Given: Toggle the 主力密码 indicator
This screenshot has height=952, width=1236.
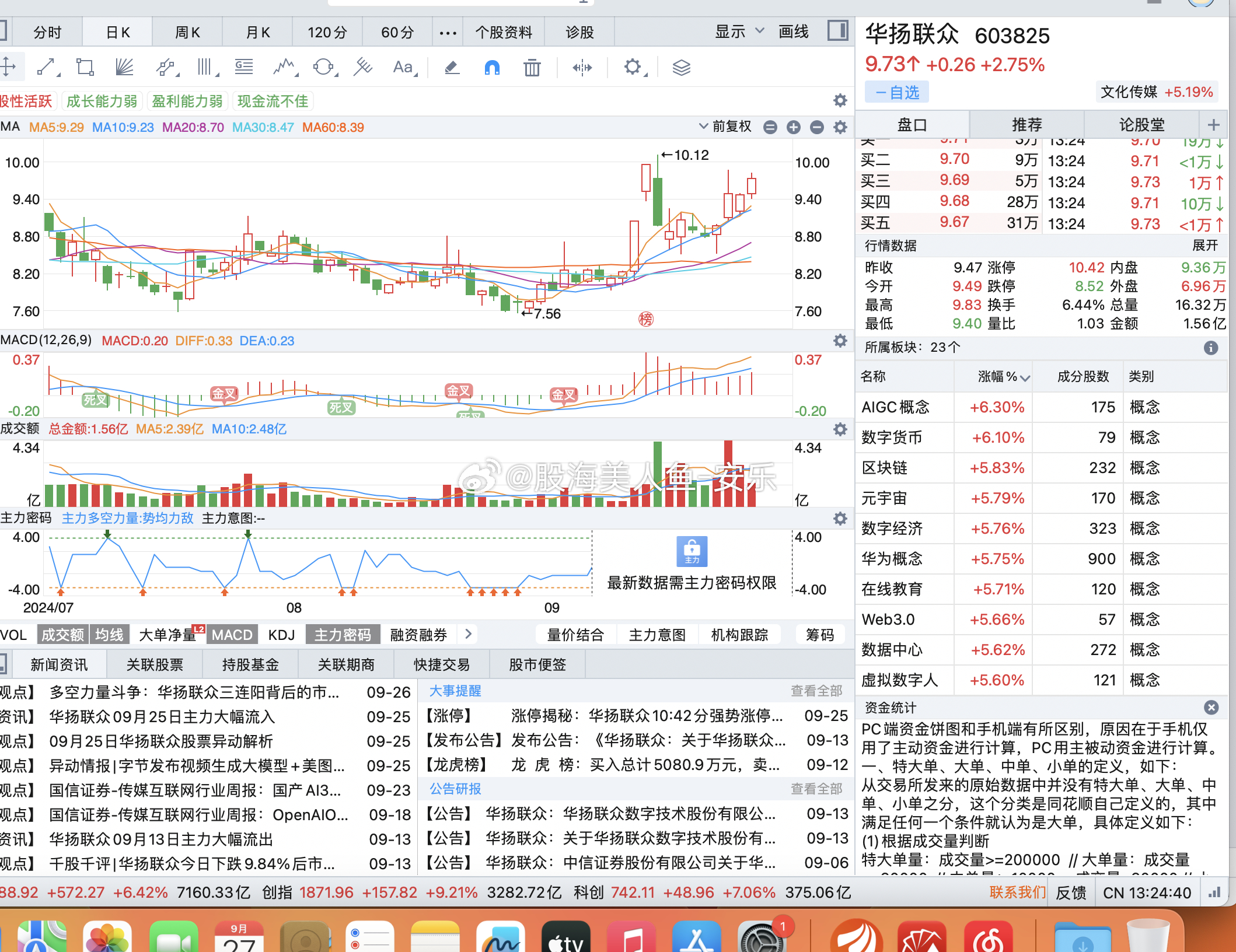Looking at the screenshot, I should point(343,635).
